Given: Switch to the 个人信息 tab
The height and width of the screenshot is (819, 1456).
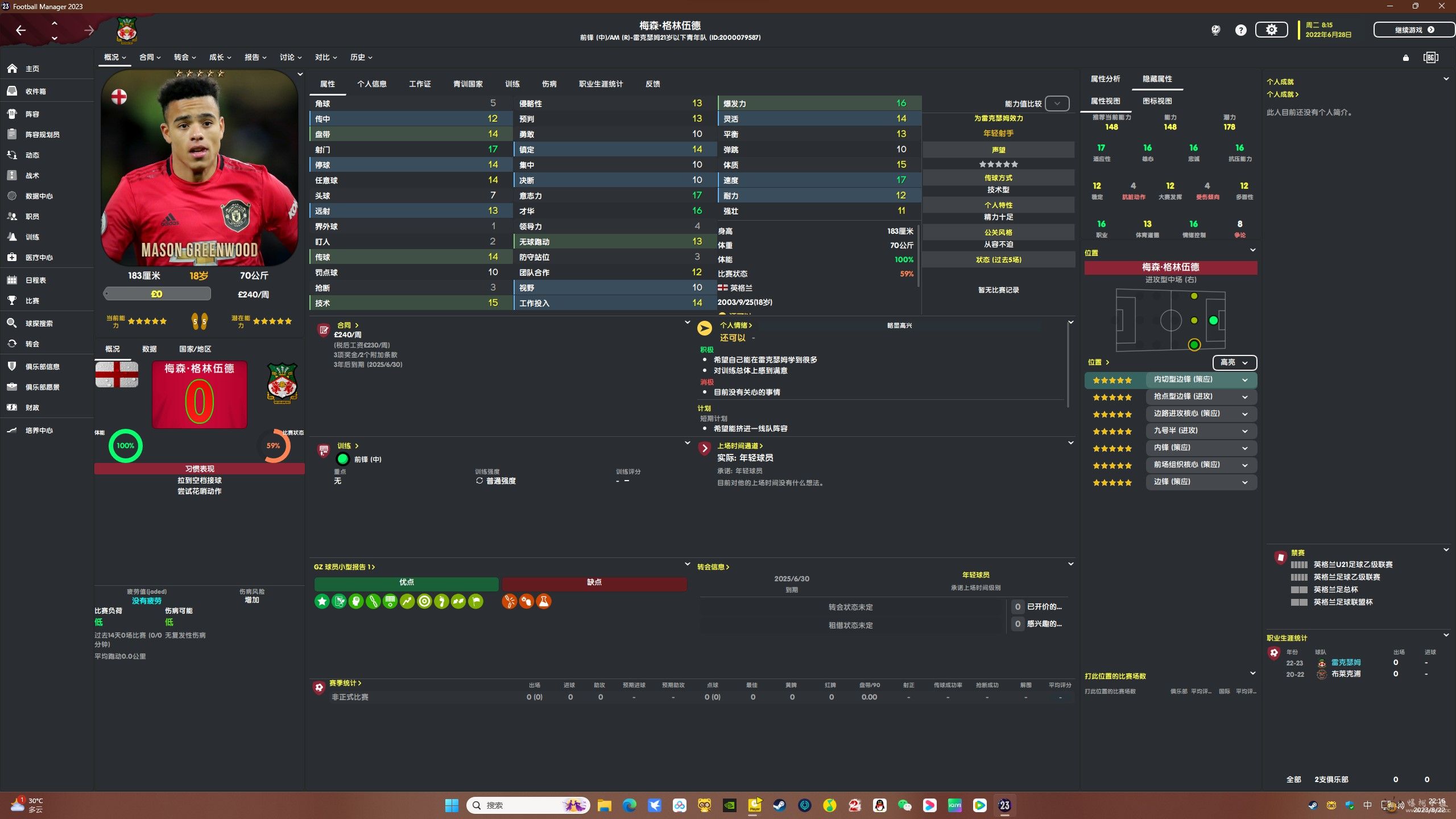Looking at the screenshot, I should tap(372, 84).
